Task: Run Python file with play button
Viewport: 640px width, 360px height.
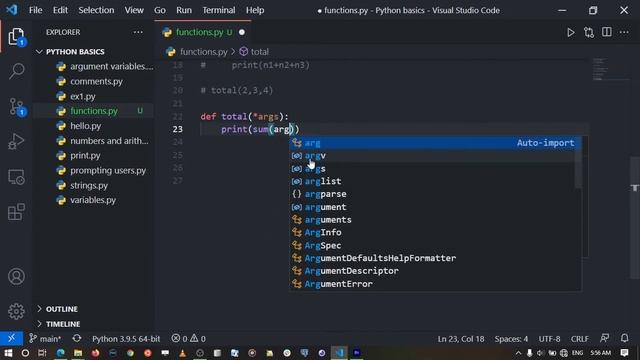Action: tap(571, 32)
